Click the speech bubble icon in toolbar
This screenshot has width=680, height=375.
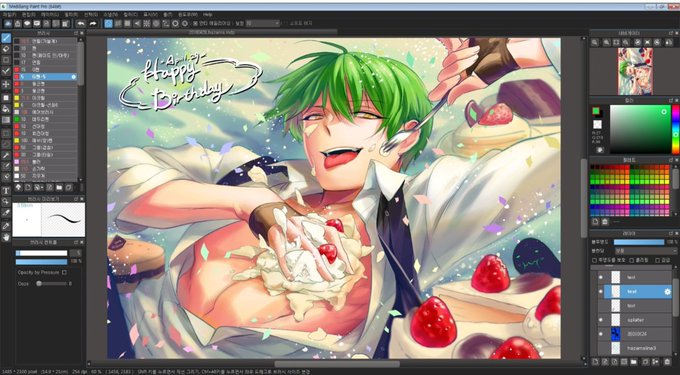[27, 23]
